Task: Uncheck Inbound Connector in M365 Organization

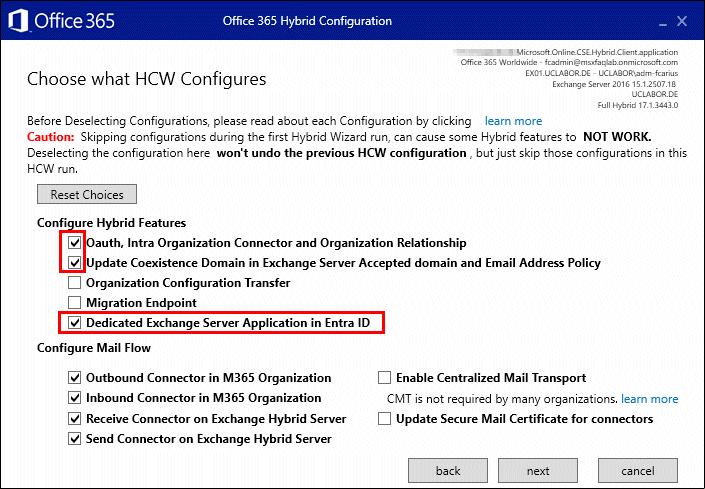Action: (x=75, y=398)
